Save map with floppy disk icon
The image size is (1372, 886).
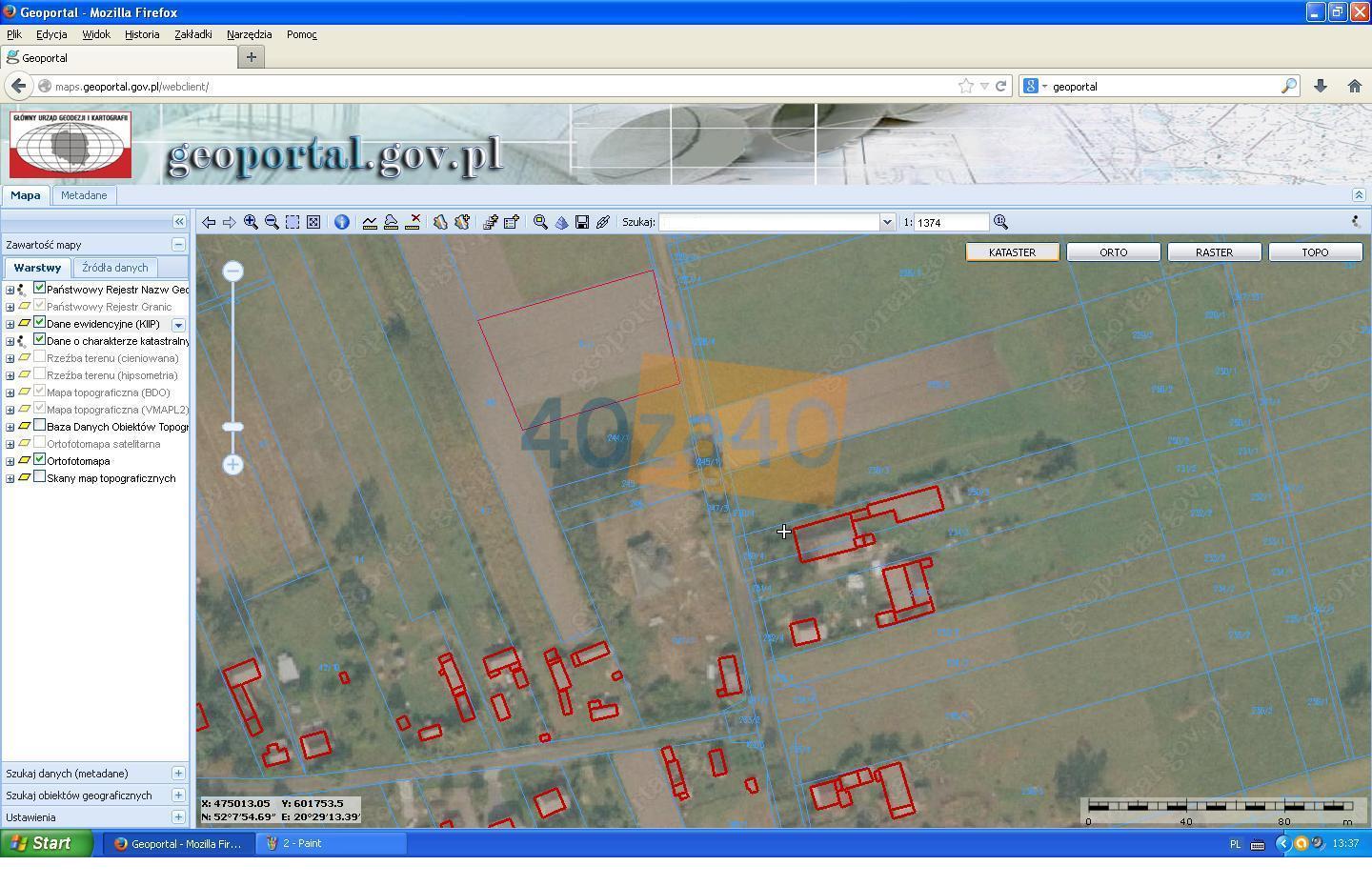point(582,222)
